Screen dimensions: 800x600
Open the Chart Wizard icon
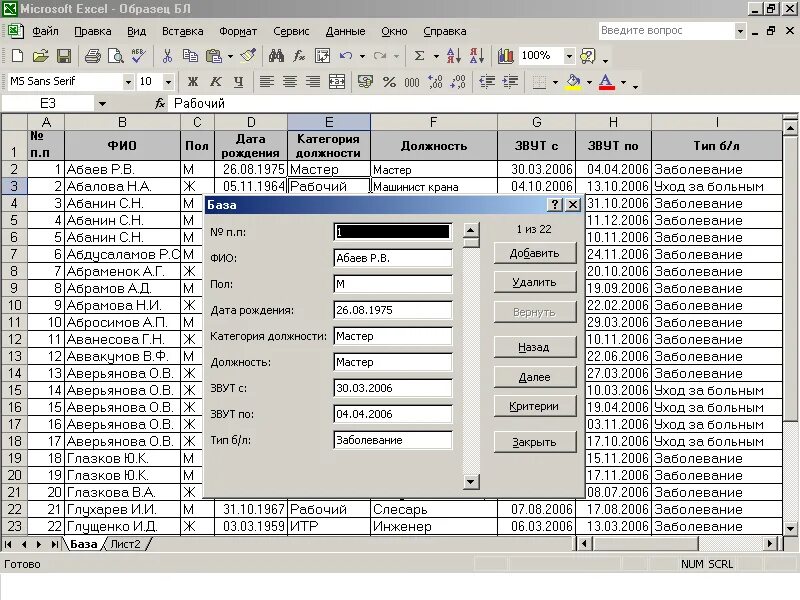[x=505, y=56]
